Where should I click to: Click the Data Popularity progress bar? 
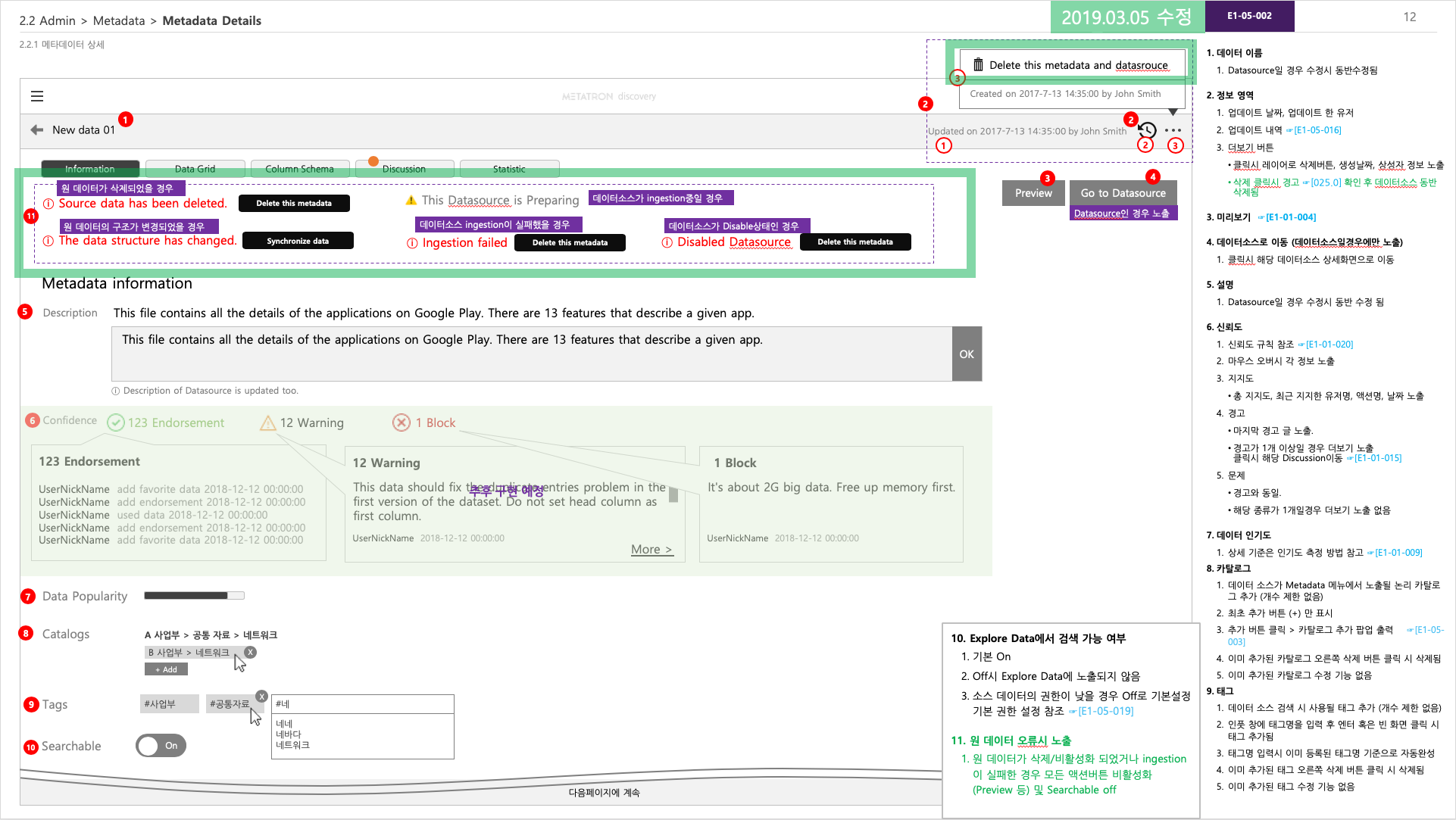(193, 596)
